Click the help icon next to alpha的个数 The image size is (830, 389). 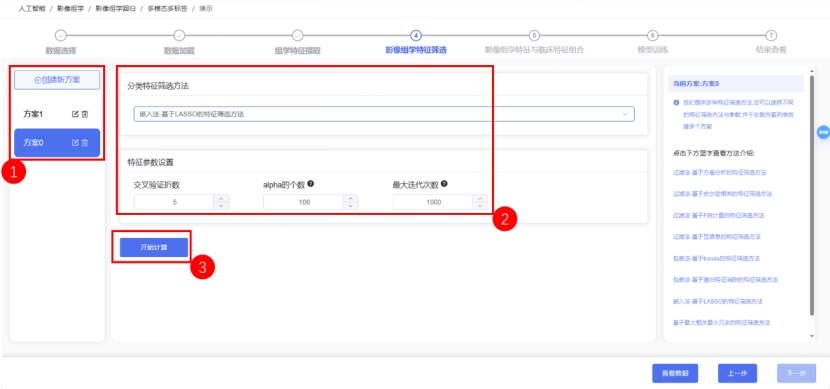coord(311,184)
